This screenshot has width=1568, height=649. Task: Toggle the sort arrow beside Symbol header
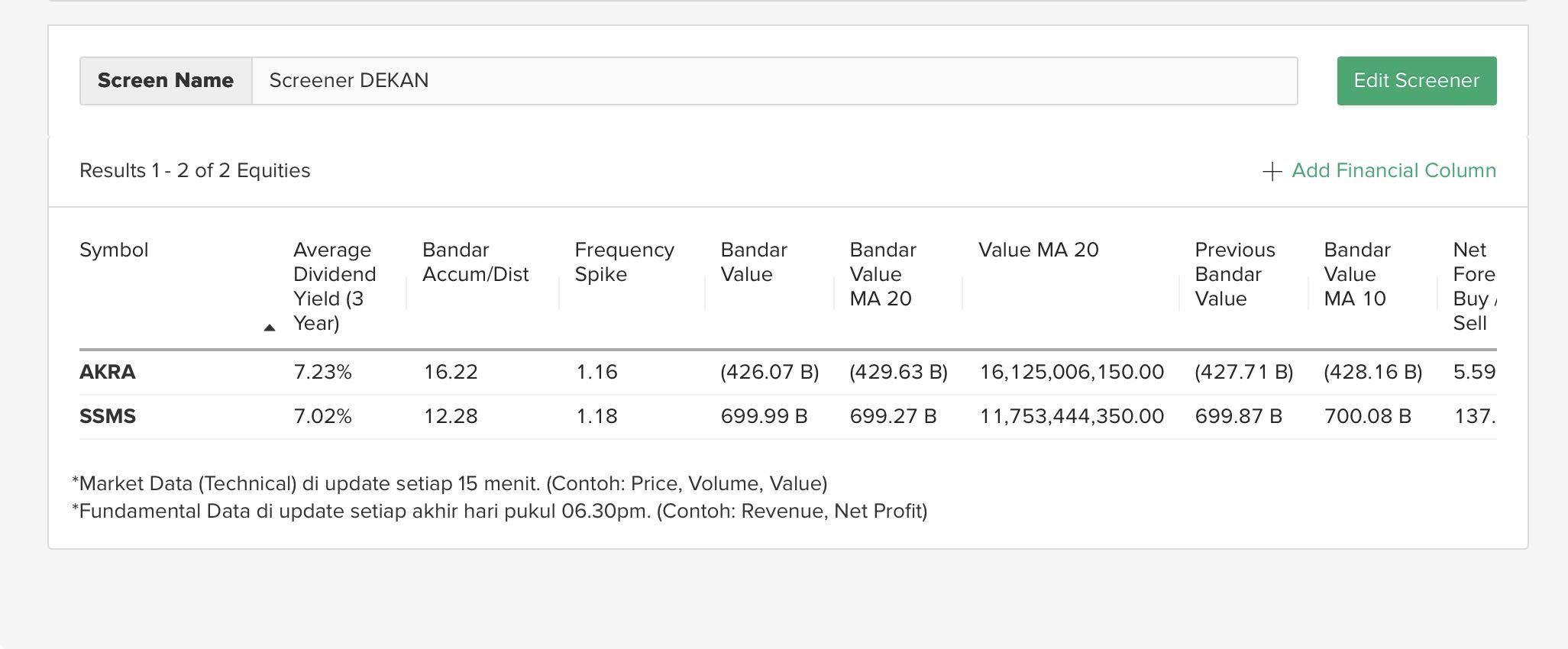coord(269,328)
